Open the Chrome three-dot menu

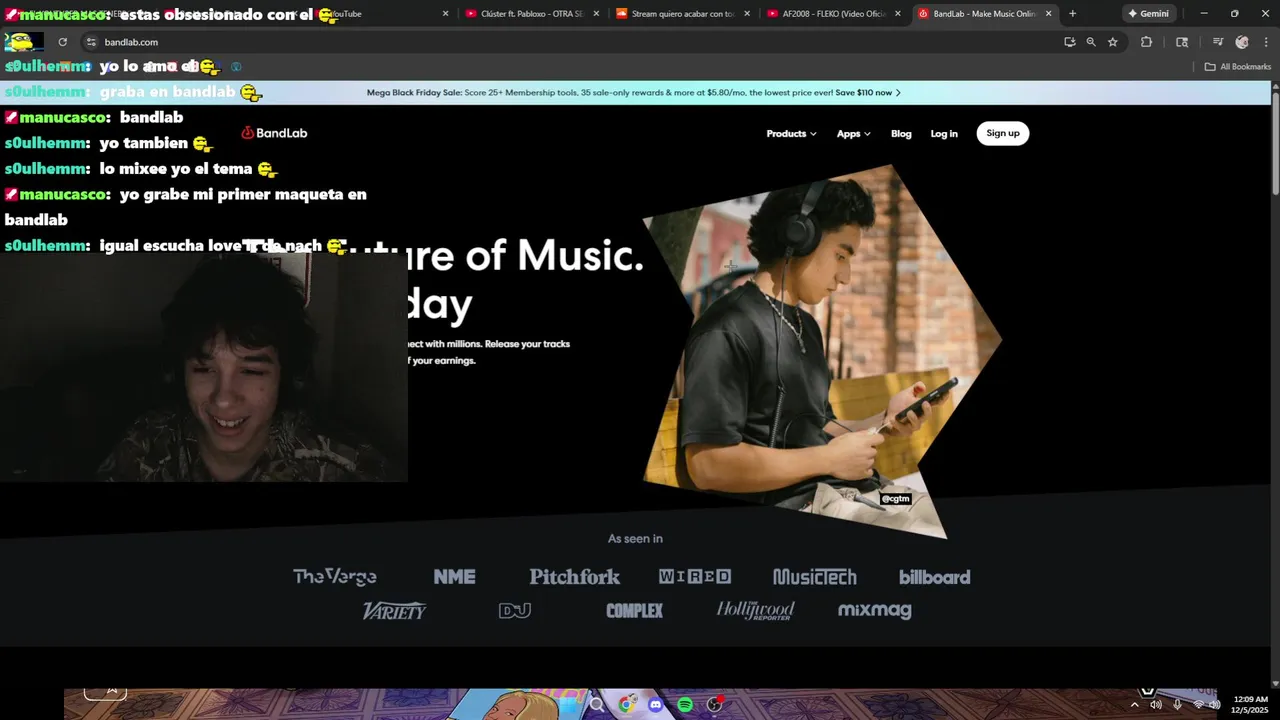click(x=1264, y=42)
